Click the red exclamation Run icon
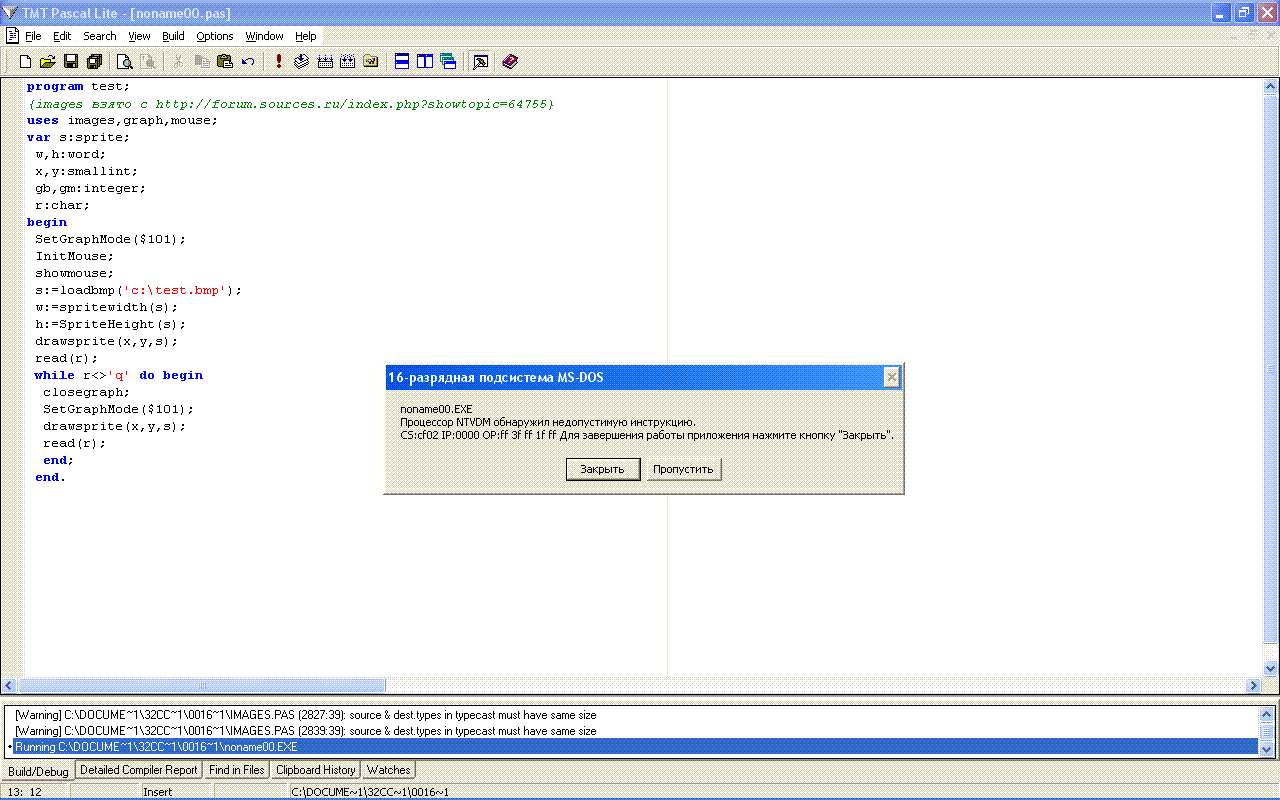This screenshot has height=800, width=1280. (279, 62)
